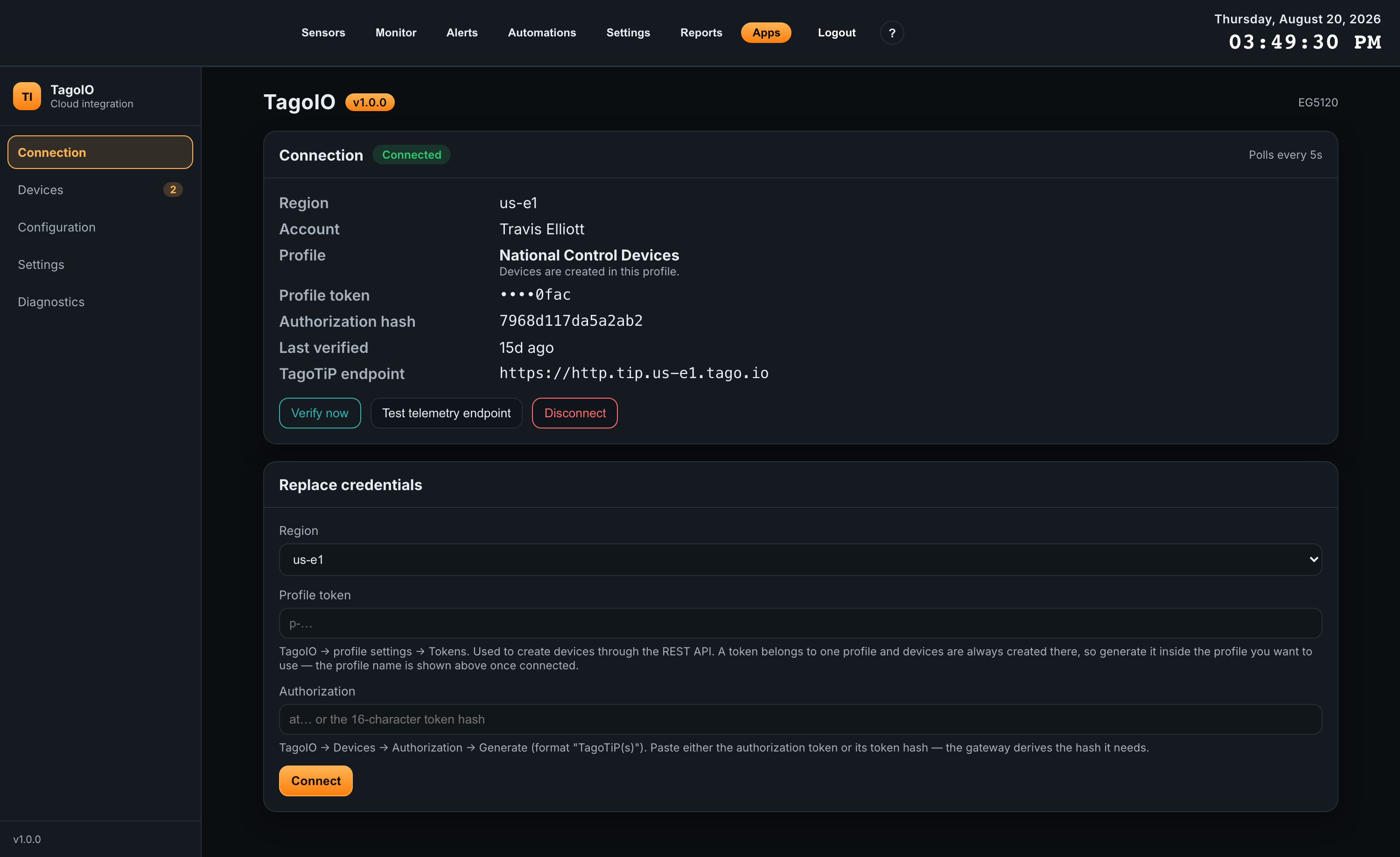This screenshot has height=857, width=1400.
Task: Click the date Thursday, August 20, 2026
Action: (1297, 19)
